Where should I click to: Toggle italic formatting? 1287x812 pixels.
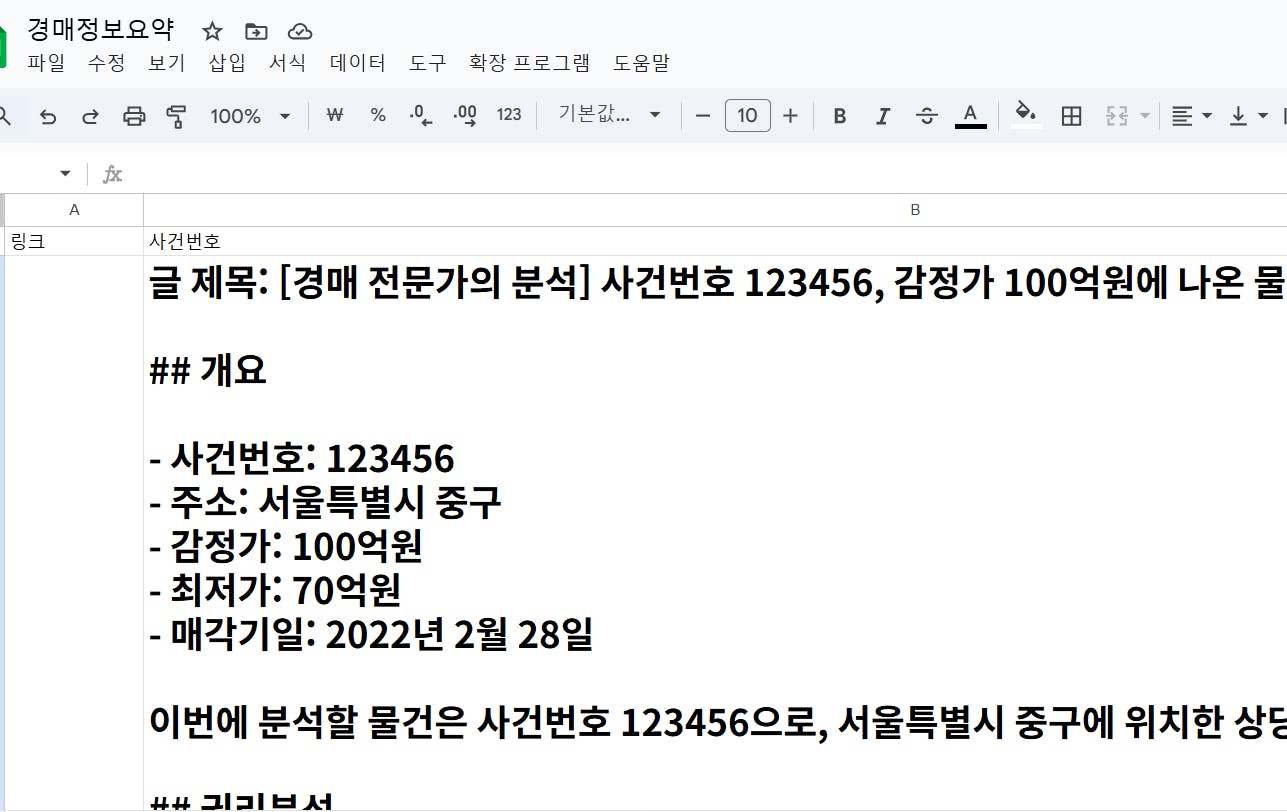883,116
